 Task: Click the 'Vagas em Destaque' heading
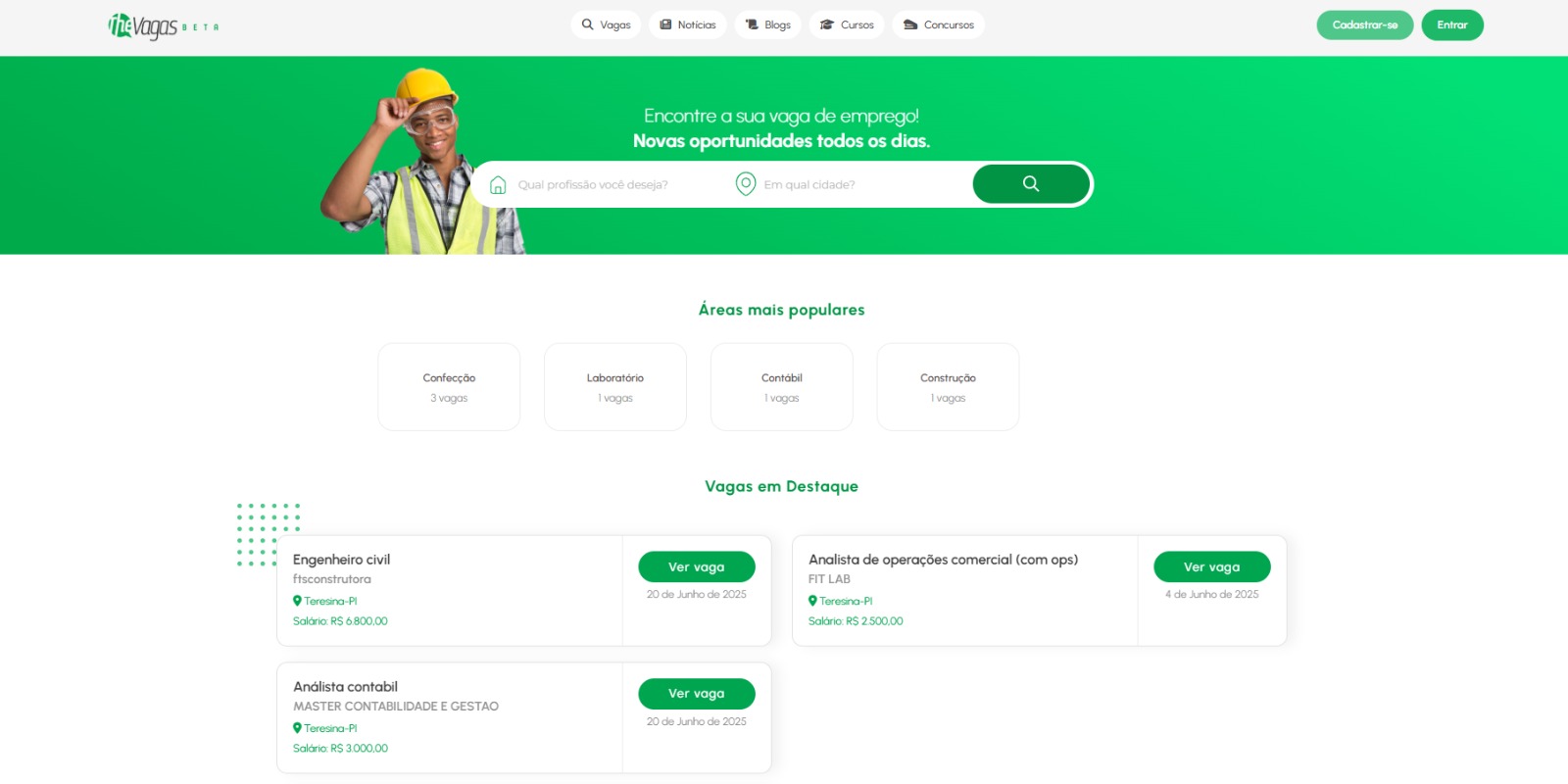tap(782, 486)
